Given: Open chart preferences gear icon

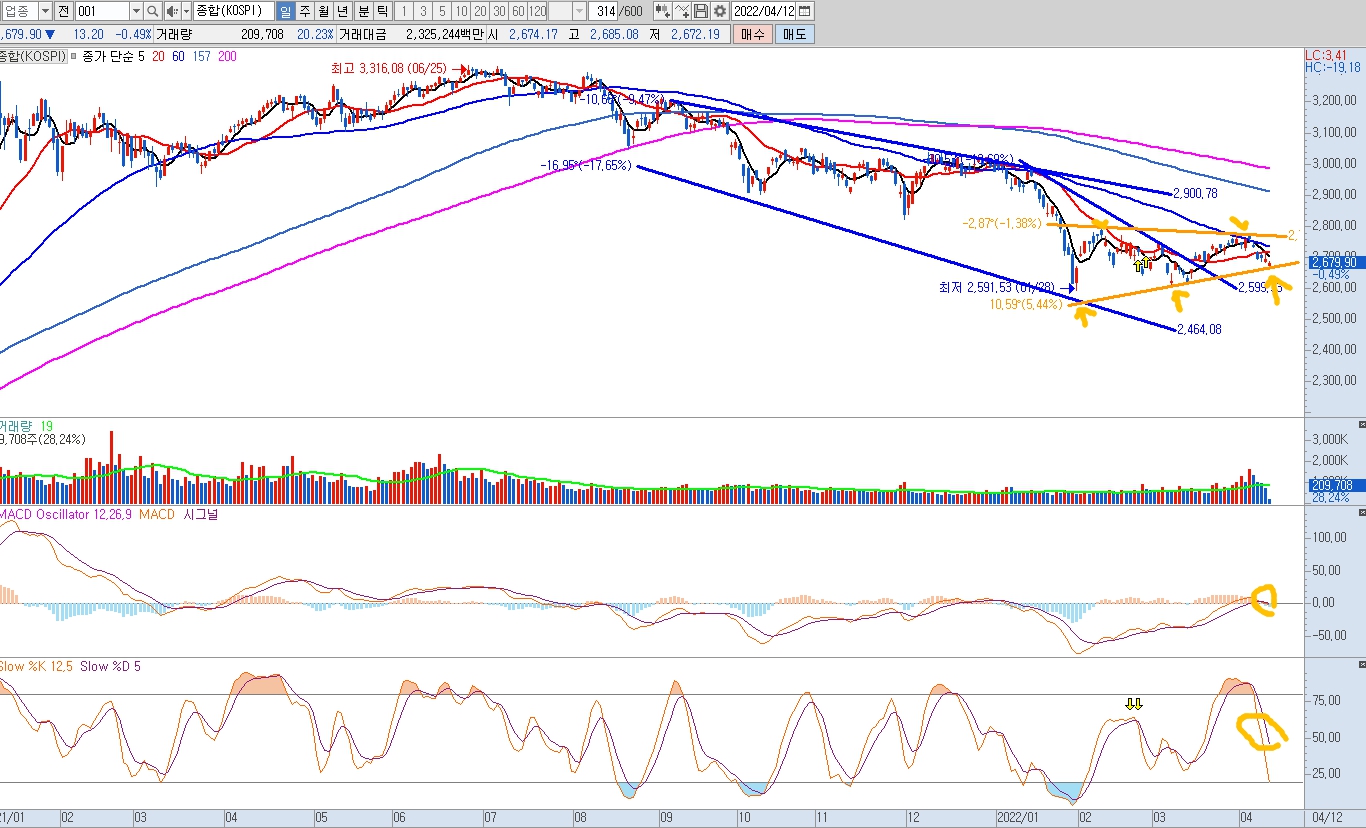Looking at the screenshot, I should pos(719,11).
